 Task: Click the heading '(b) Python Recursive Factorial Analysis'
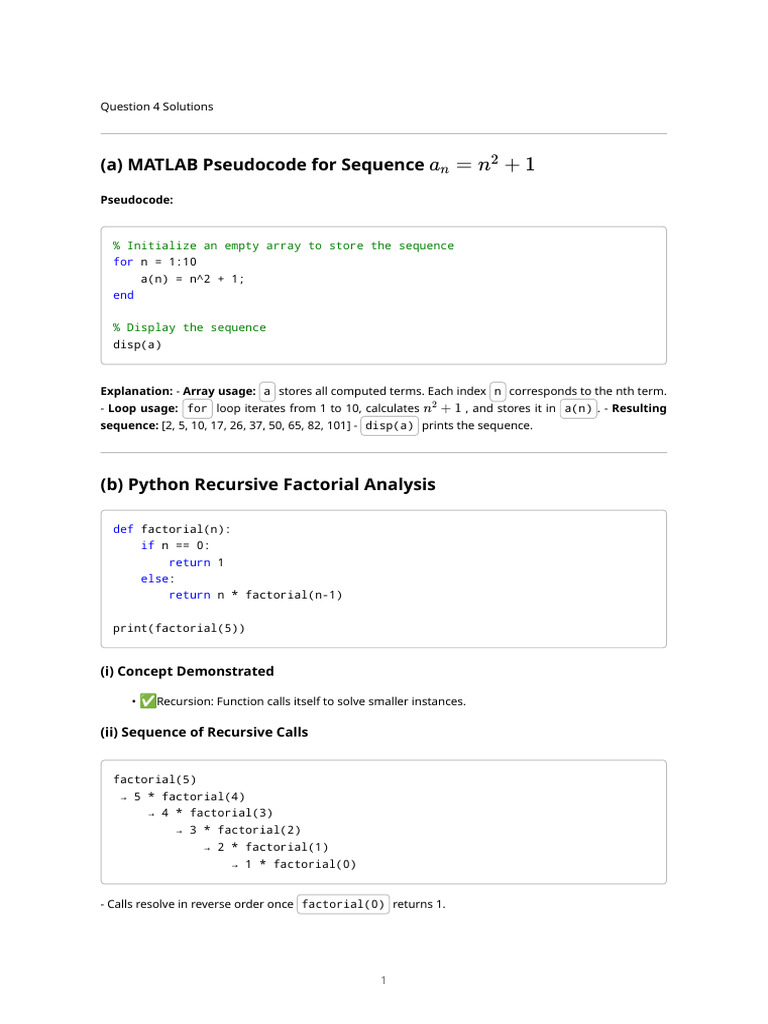coord(268,485)
